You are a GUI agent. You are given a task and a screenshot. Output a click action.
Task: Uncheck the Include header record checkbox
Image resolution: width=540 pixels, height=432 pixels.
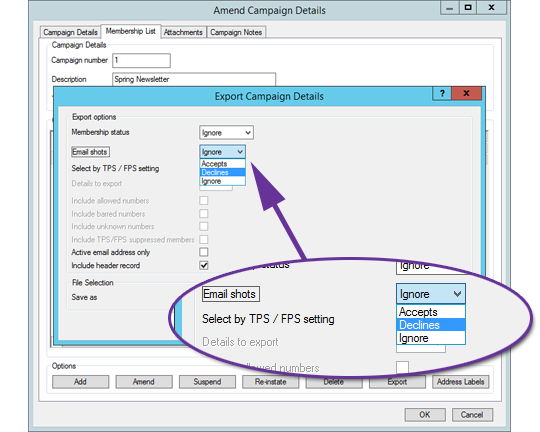pyautogui.click(x=204, y=265)
